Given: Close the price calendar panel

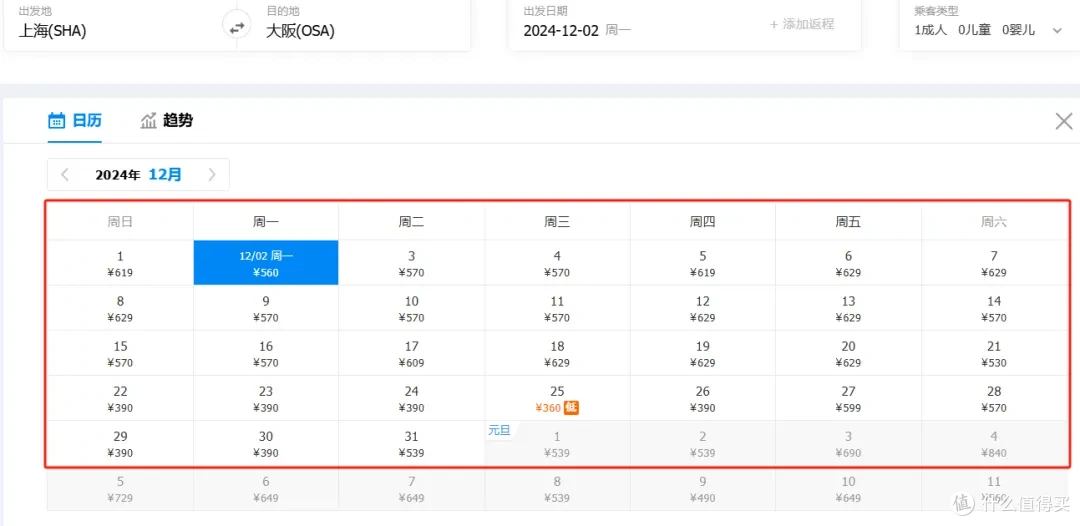Looking at the screenshot, I should tap(1064, 122).
